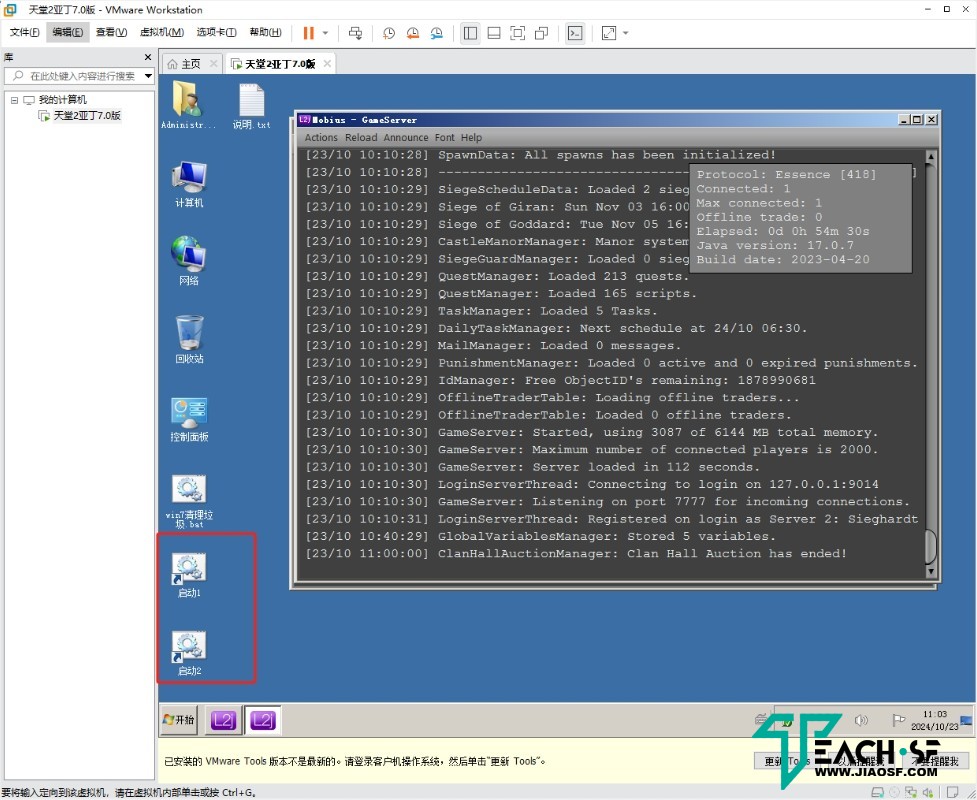The width and height of the screenshot is (977, 800).
Task: Click the L2J icon in GameServer title bar
Action: tap(304, 120)
